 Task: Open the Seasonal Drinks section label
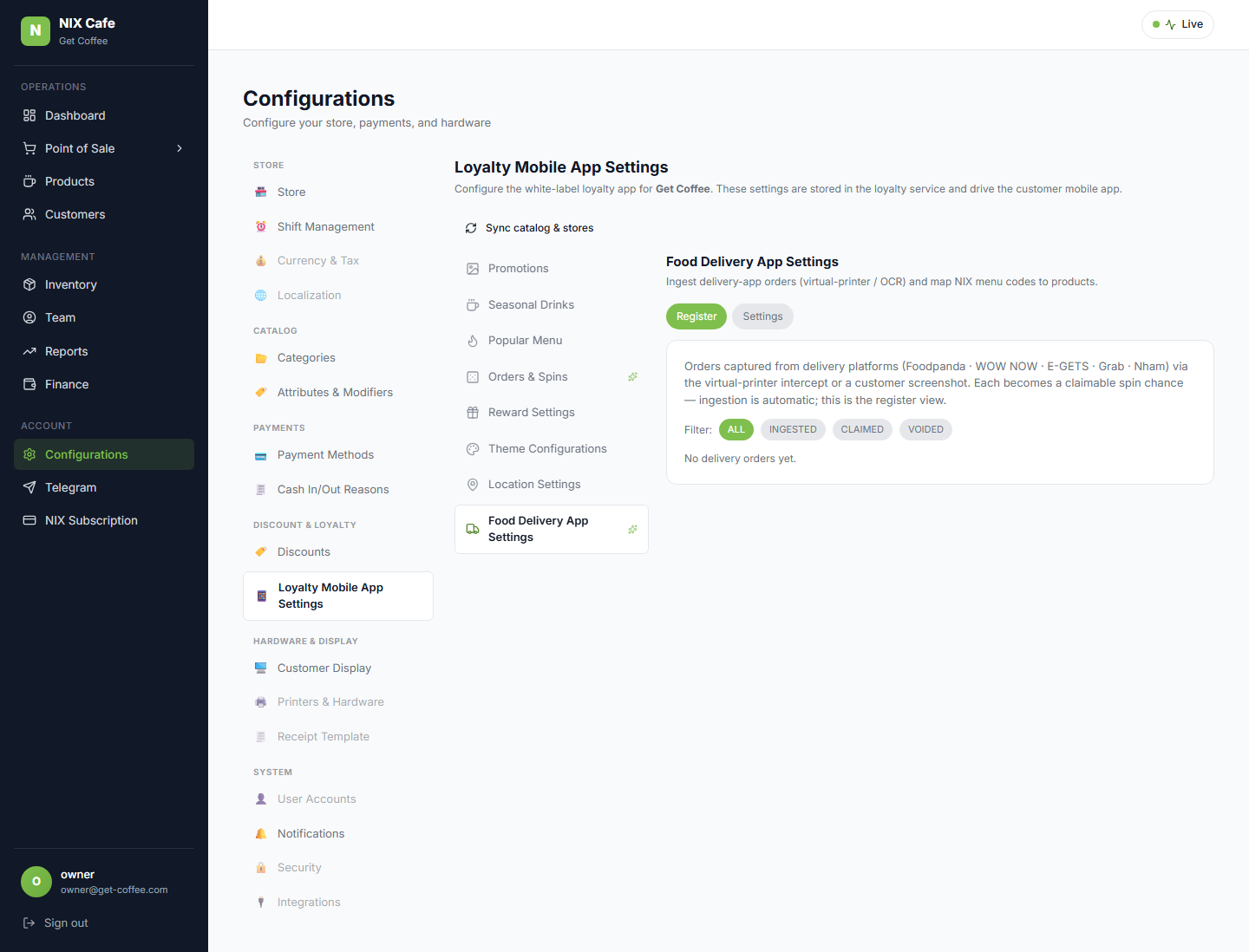(531, 305)
